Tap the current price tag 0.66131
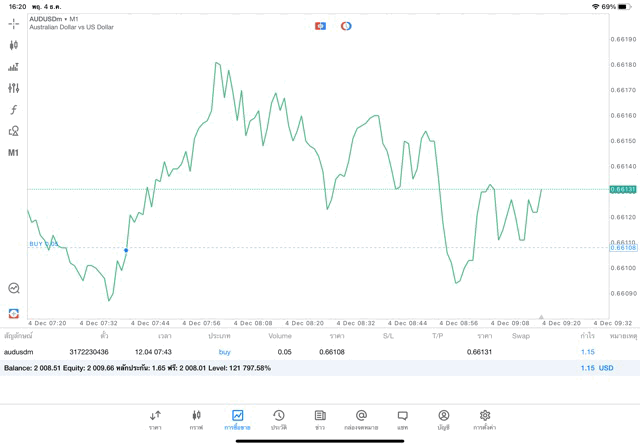 coord(623,189)
